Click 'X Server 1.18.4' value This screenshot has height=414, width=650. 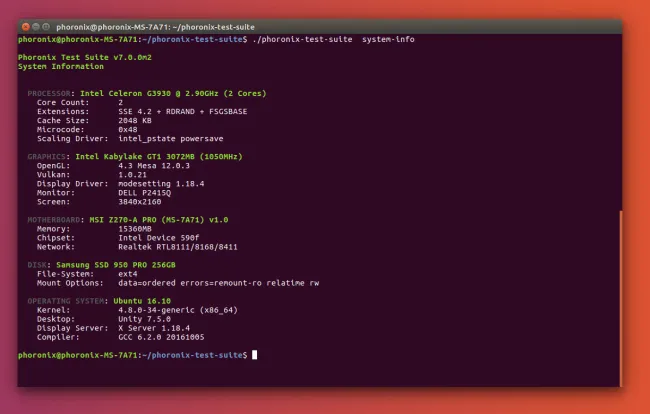click(154, 328)
